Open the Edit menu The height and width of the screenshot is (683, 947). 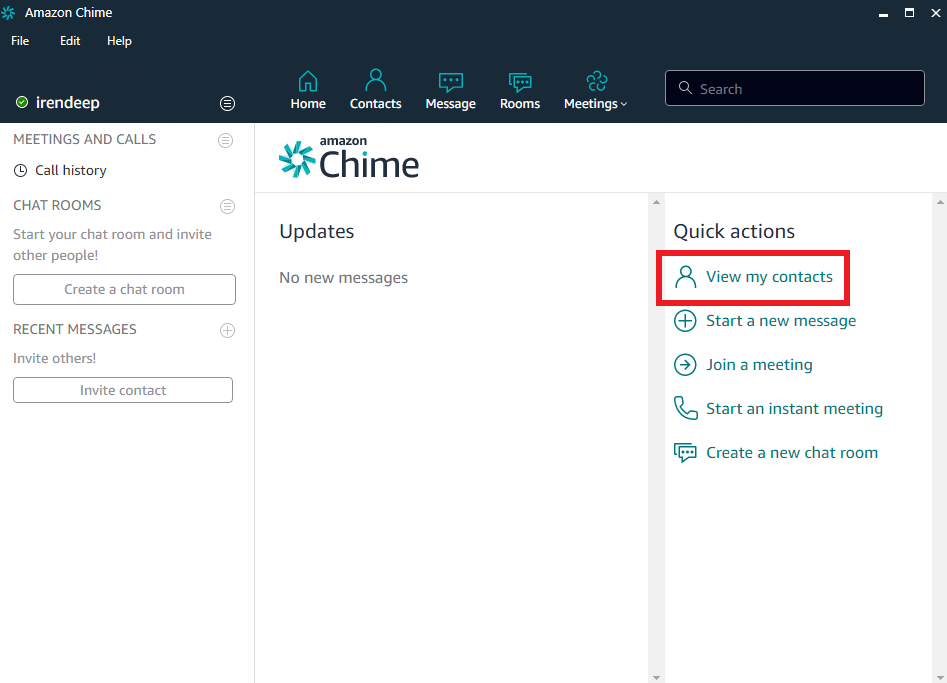[70, 41]
